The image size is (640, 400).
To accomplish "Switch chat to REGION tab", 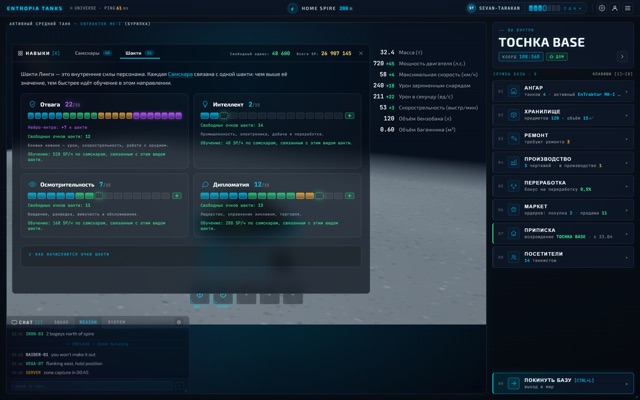I will pyautogui.click(x=88, y=322).
